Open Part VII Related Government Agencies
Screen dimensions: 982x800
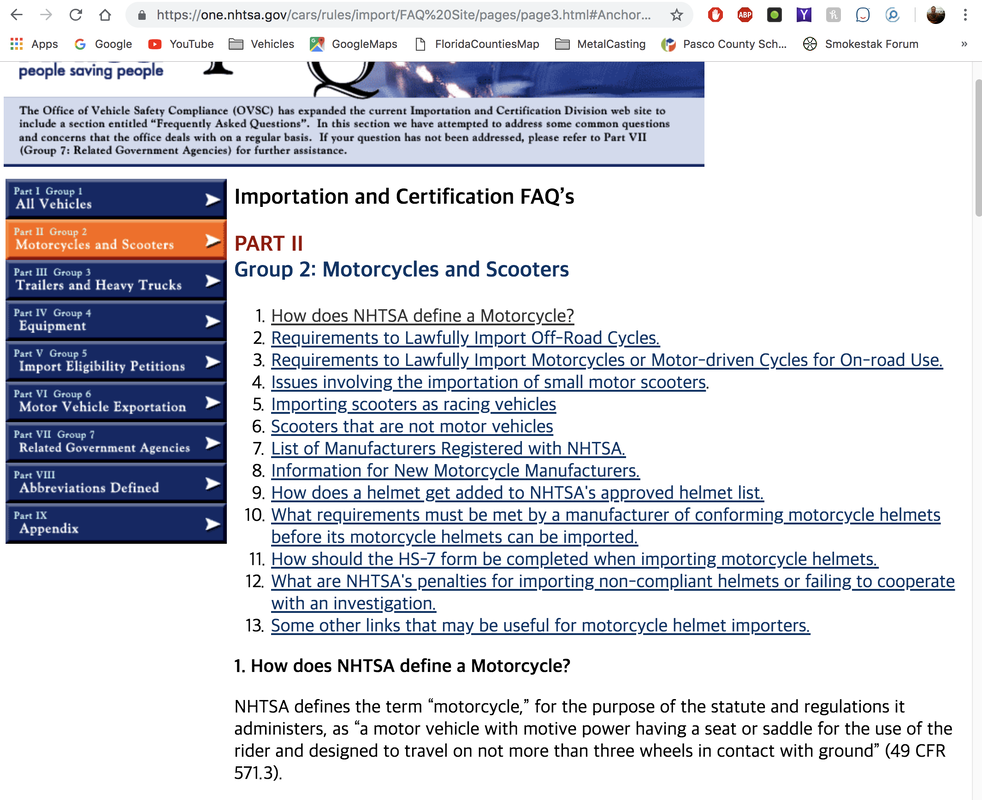(116, 442)
